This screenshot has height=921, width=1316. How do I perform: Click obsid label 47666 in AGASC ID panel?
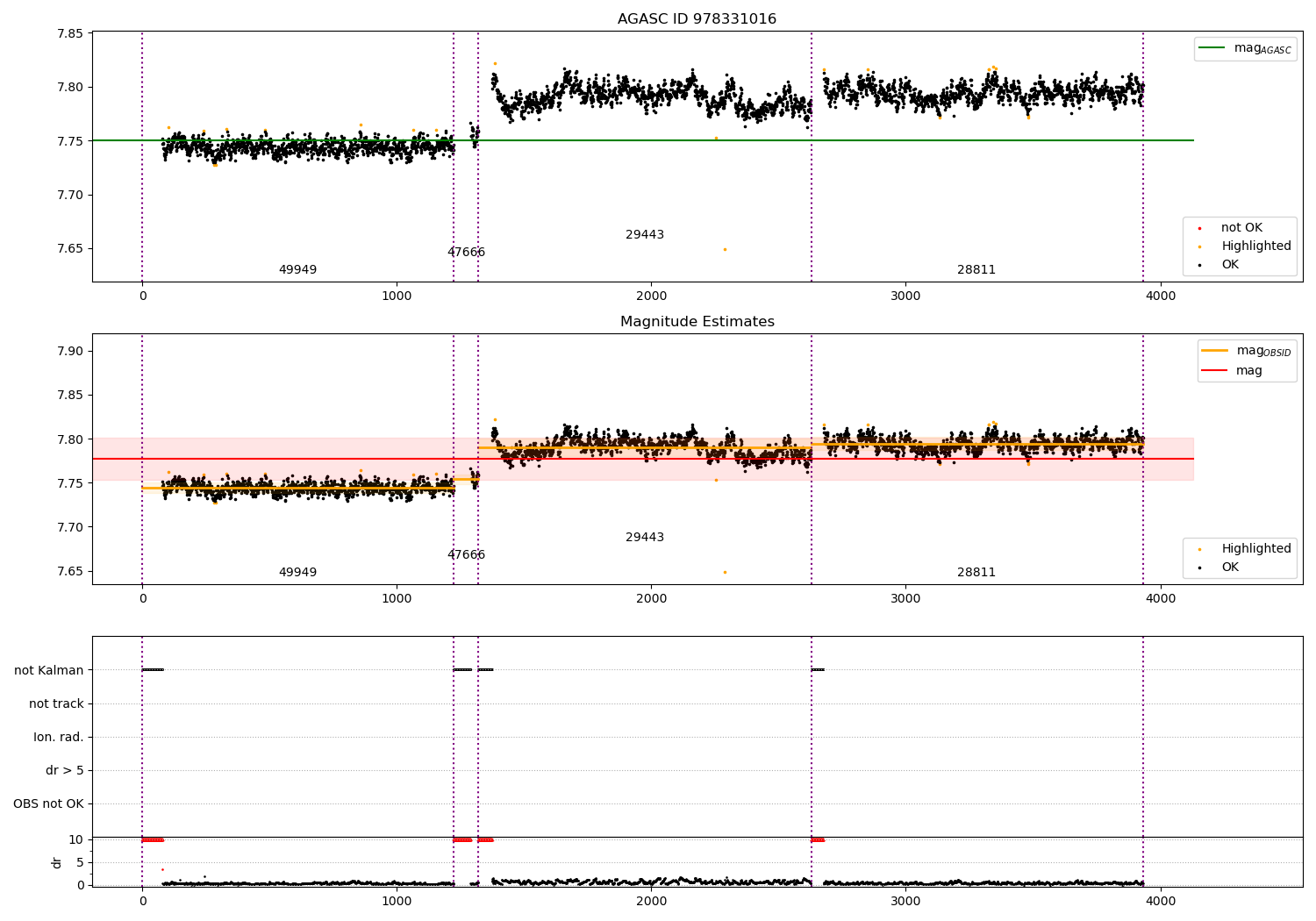coord(466,253)
